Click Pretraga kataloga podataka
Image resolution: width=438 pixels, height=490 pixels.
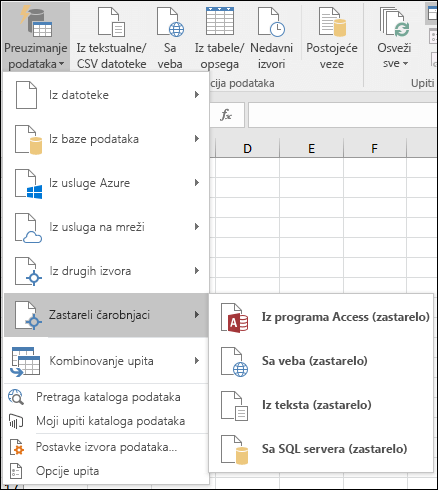click(106, 397)
